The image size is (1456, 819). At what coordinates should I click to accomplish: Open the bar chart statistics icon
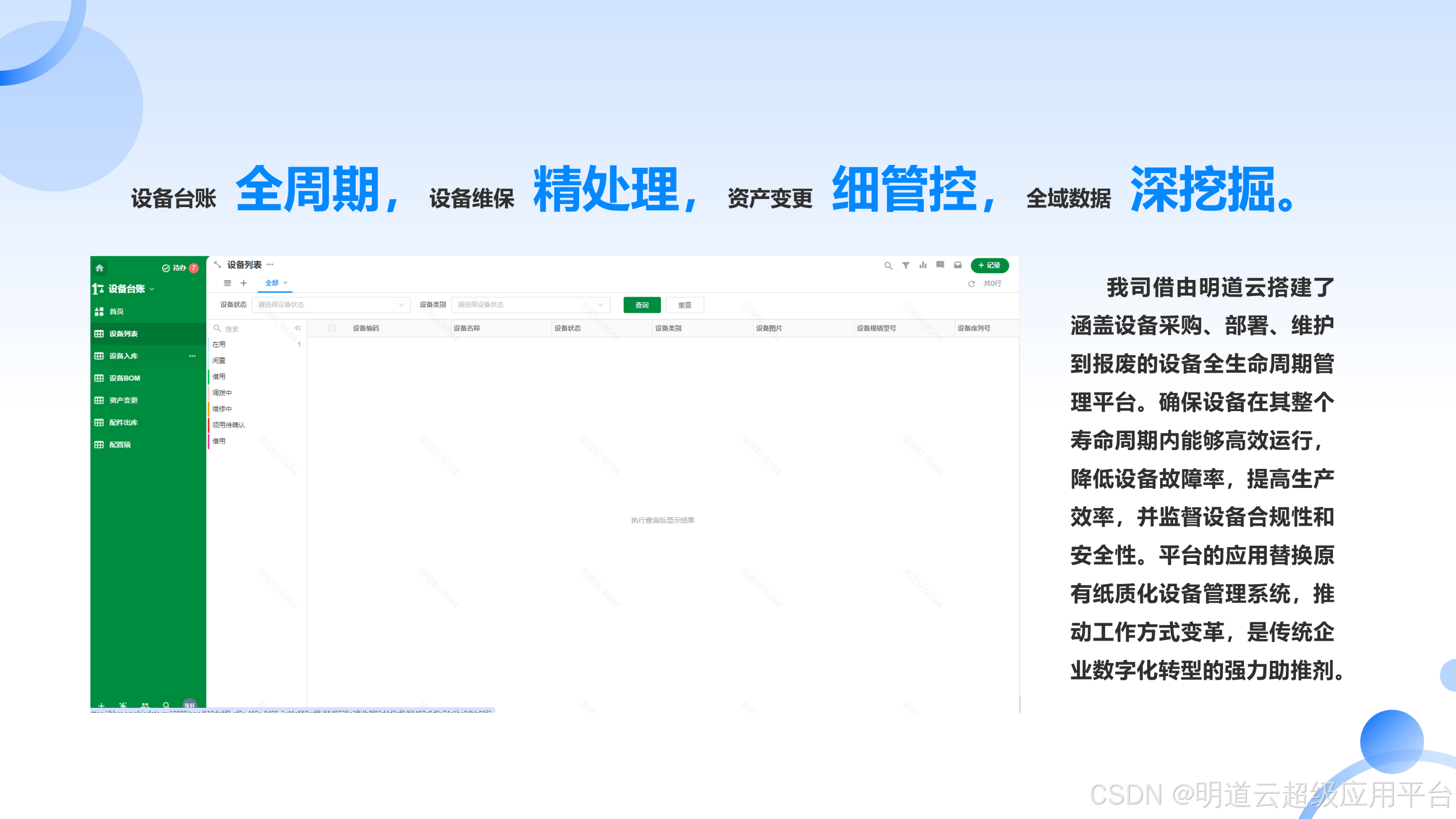(x=923, y=265)
